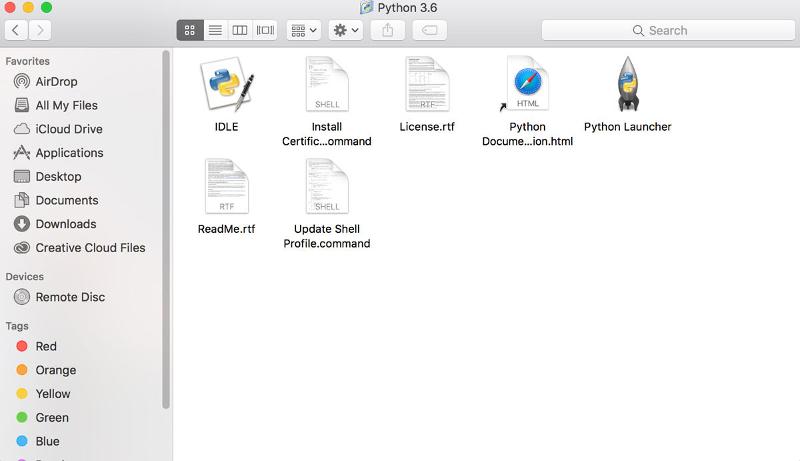Select the ReadMe.rtf file
The image size is (800, 461).
[x=226, y=188]
